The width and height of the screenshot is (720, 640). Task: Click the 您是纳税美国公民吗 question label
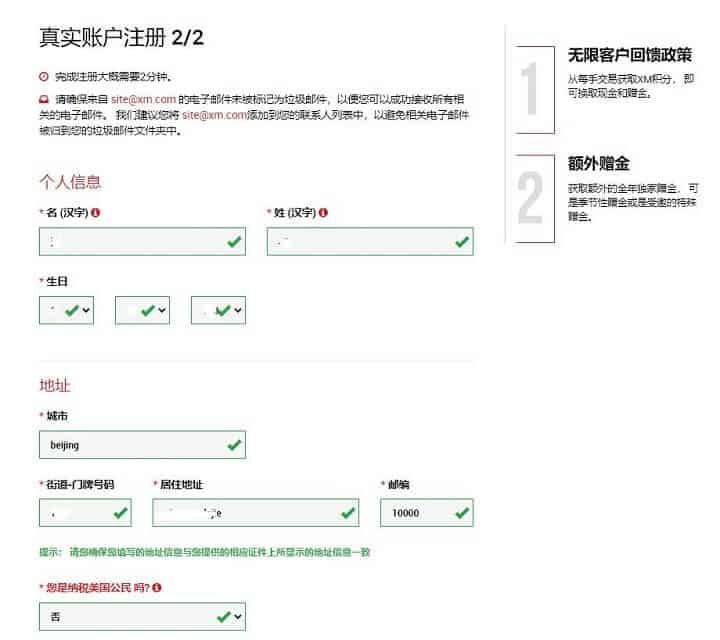[97, 588]
